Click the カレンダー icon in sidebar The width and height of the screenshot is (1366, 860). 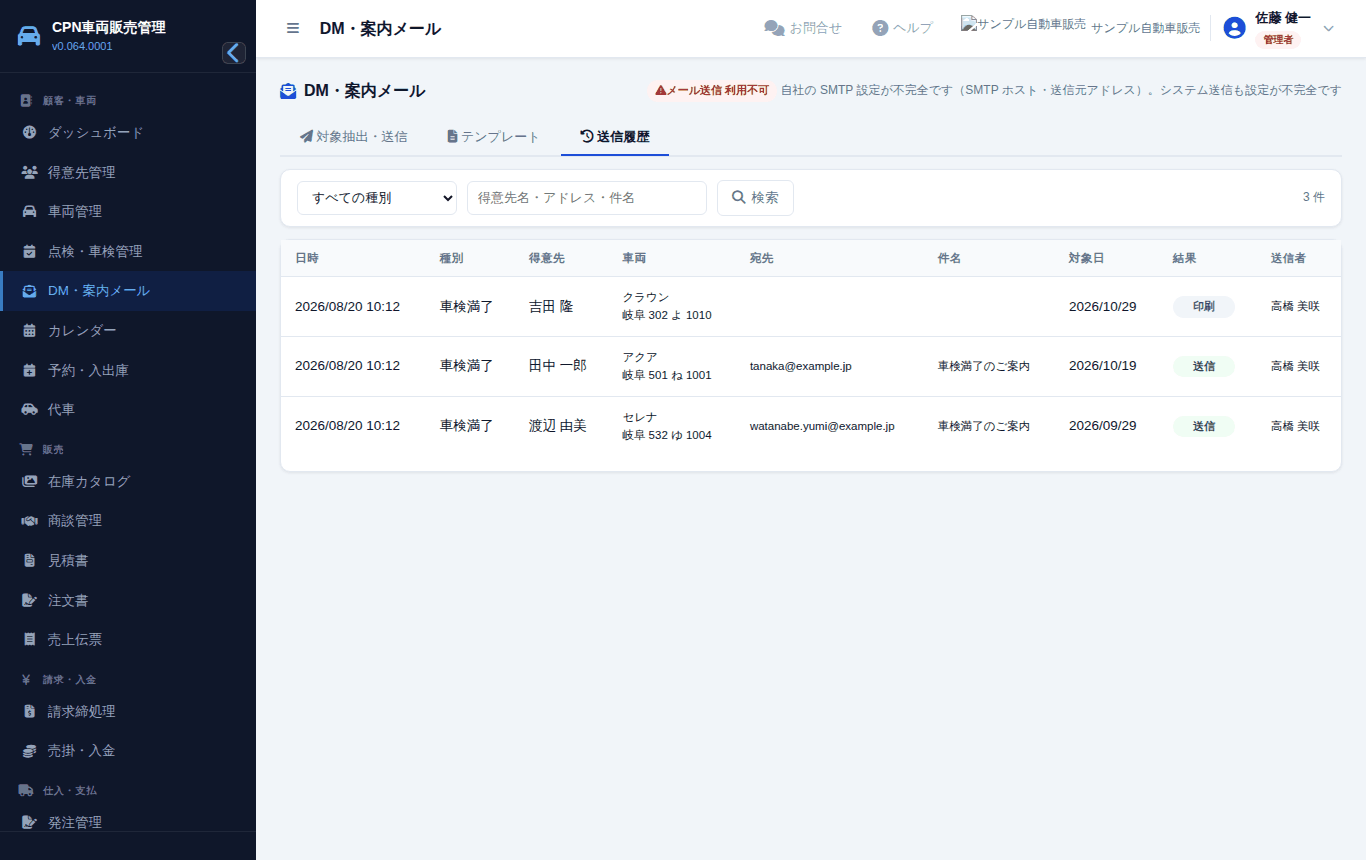[x=29, y=330]
